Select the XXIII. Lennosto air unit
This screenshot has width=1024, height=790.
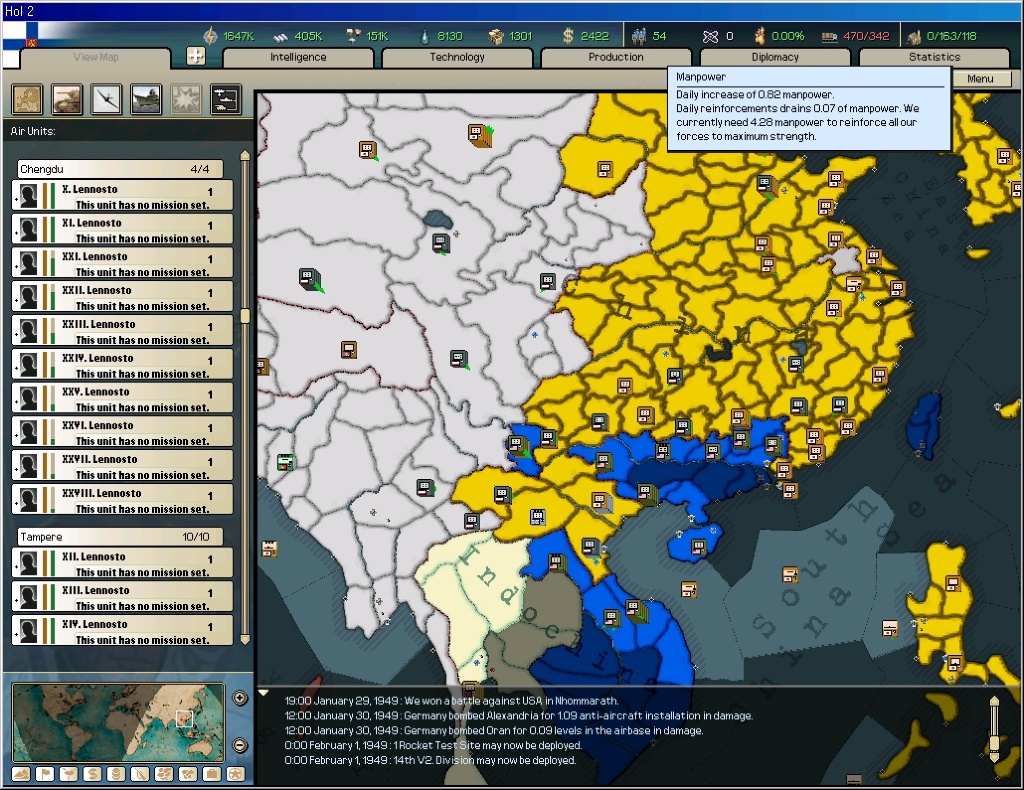tap(122, 331)
